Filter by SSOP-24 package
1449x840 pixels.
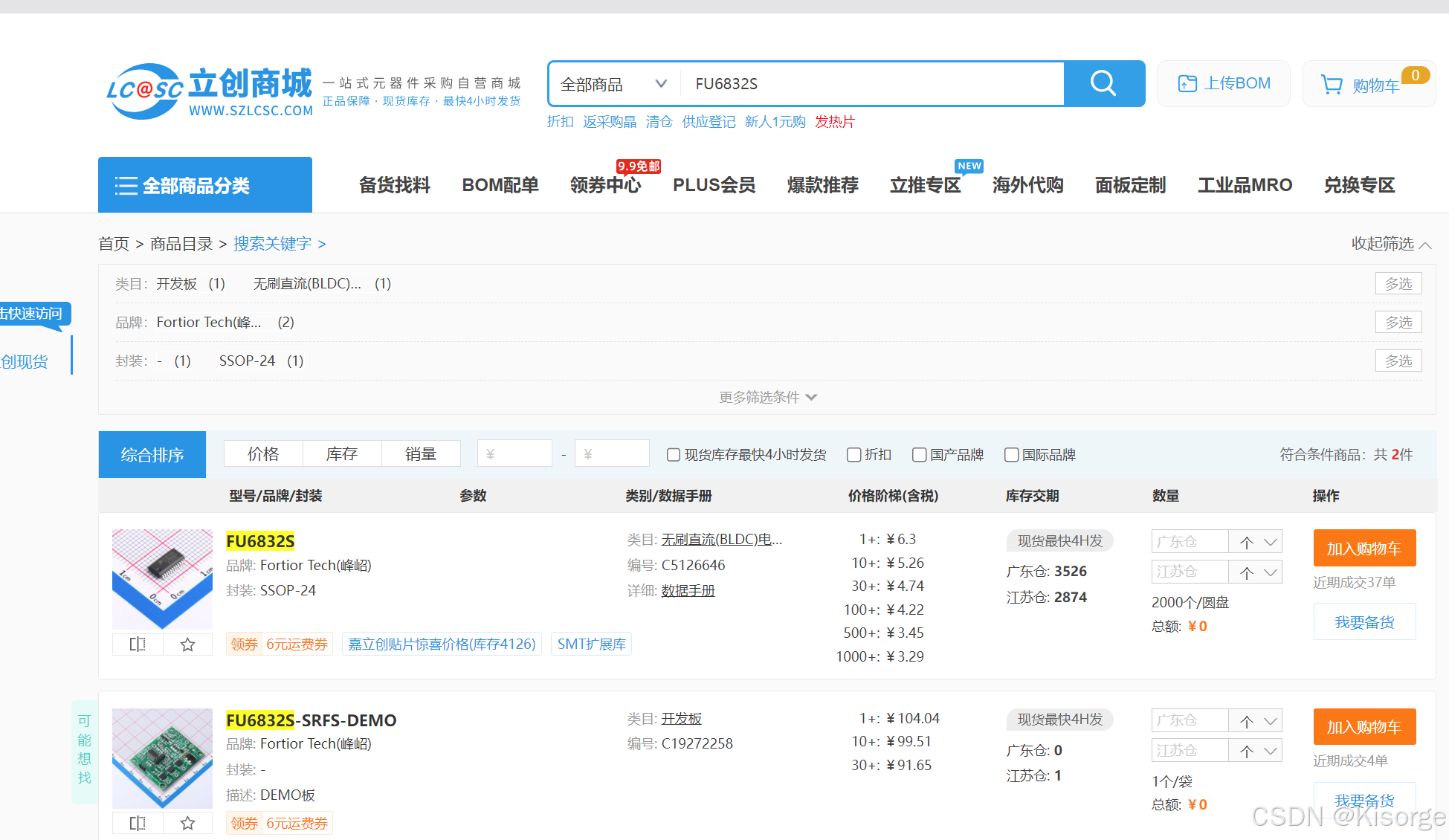point(261,361)
